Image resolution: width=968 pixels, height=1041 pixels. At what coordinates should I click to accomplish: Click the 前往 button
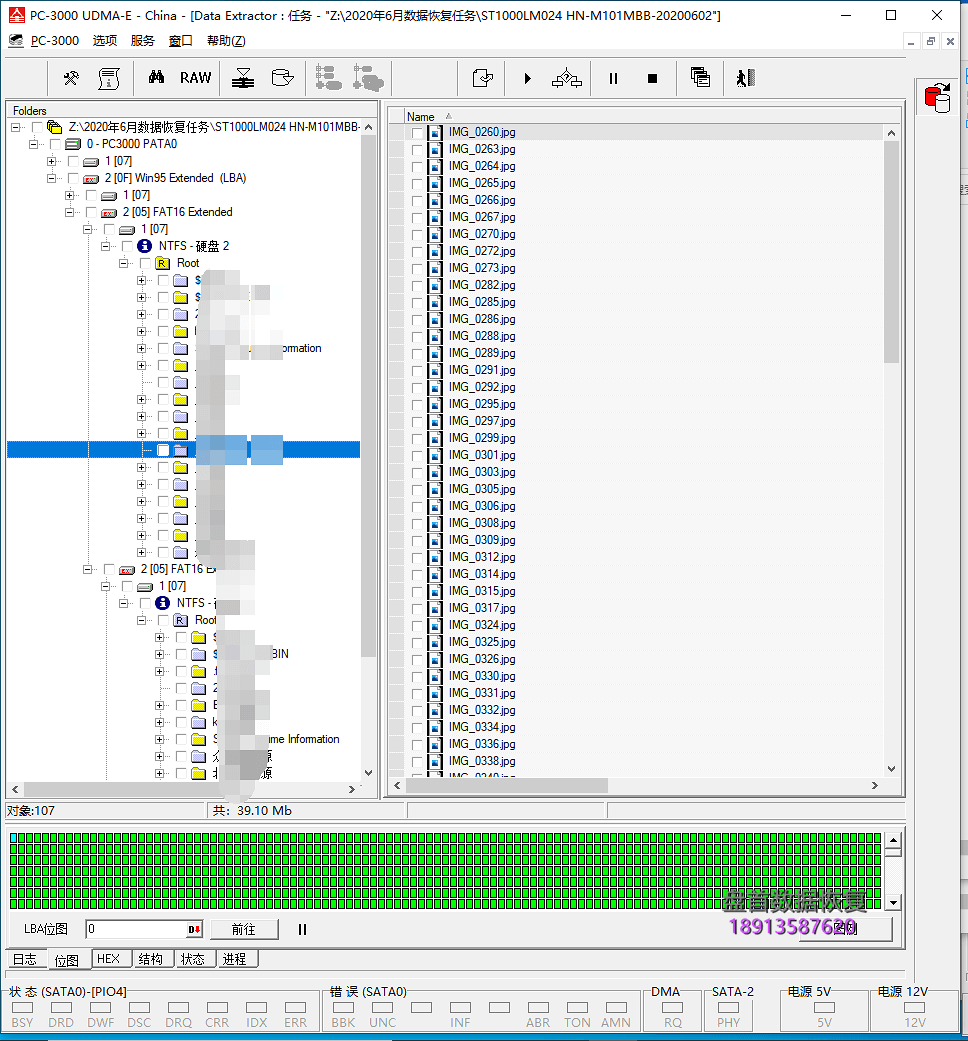[244, 929]
